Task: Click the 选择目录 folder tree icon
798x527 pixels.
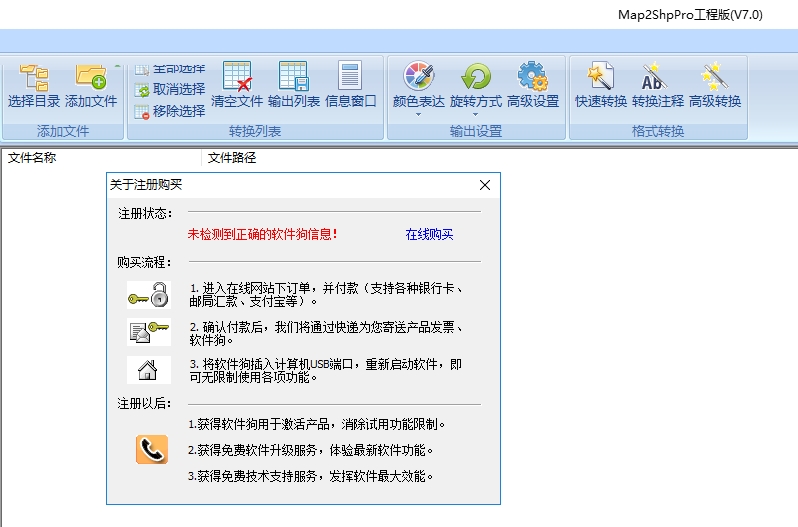Action: (34, 77)
